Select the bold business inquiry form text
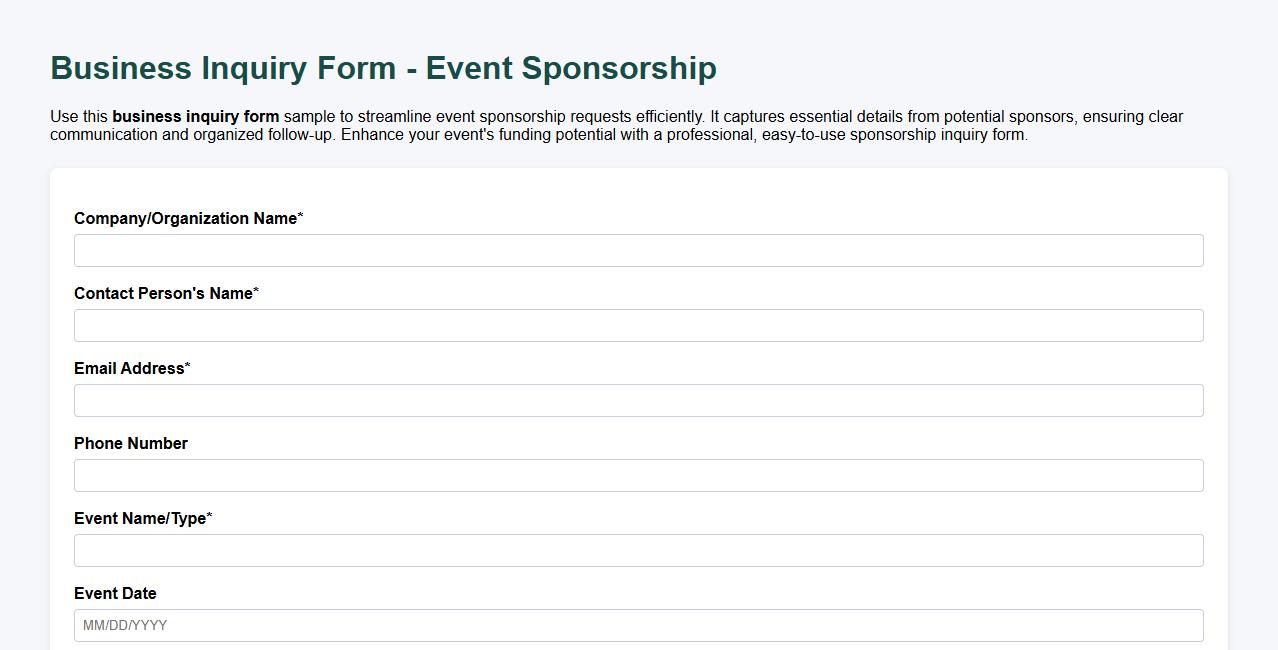The image size is (1278, 650). (195, 116)
